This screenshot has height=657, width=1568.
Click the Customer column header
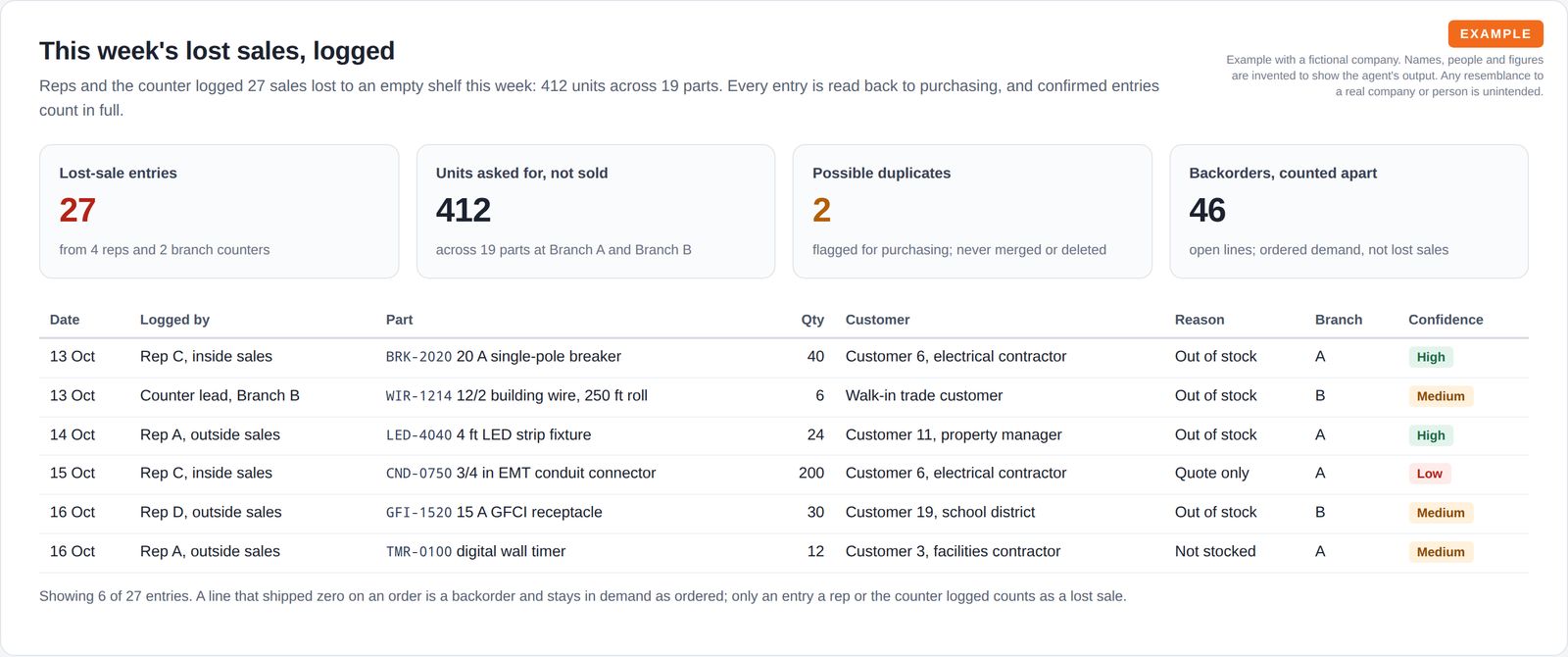click(x=877, y=320)
